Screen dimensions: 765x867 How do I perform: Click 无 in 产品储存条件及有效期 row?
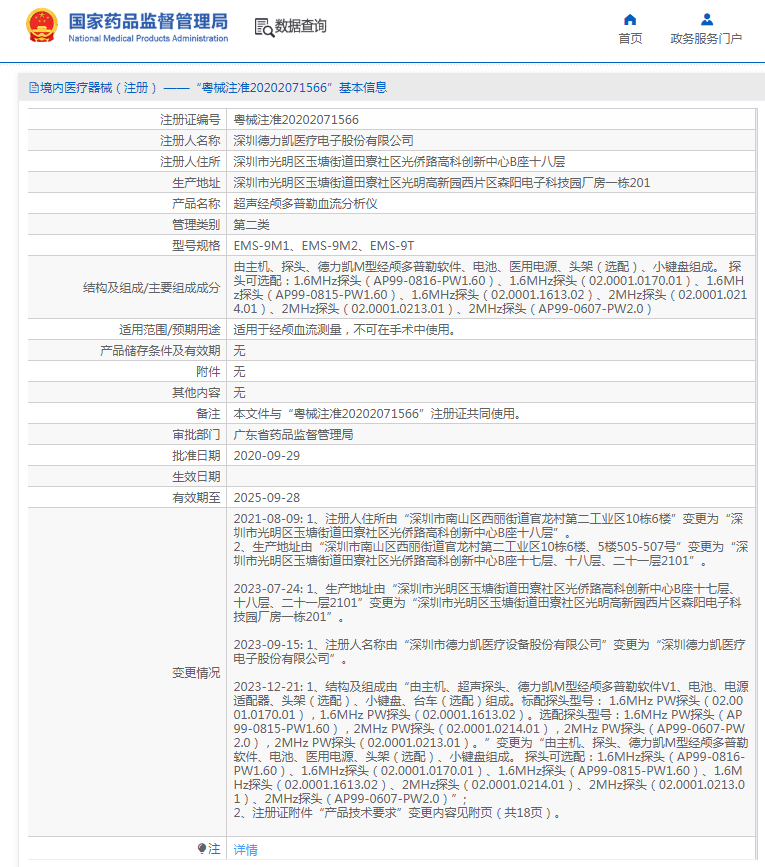coord(239,351)
